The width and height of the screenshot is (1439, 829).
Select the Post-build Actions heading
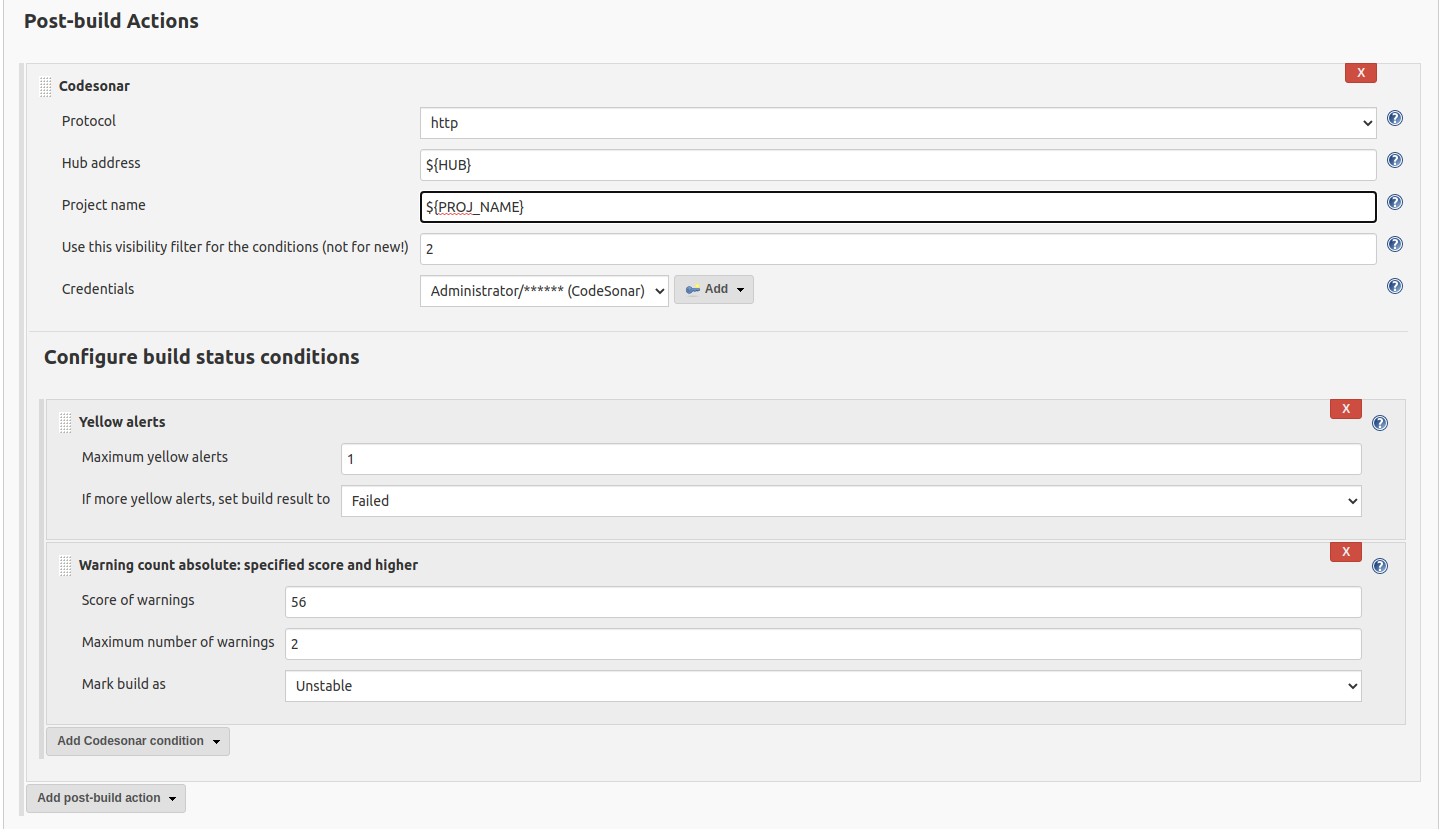[111, 21]
